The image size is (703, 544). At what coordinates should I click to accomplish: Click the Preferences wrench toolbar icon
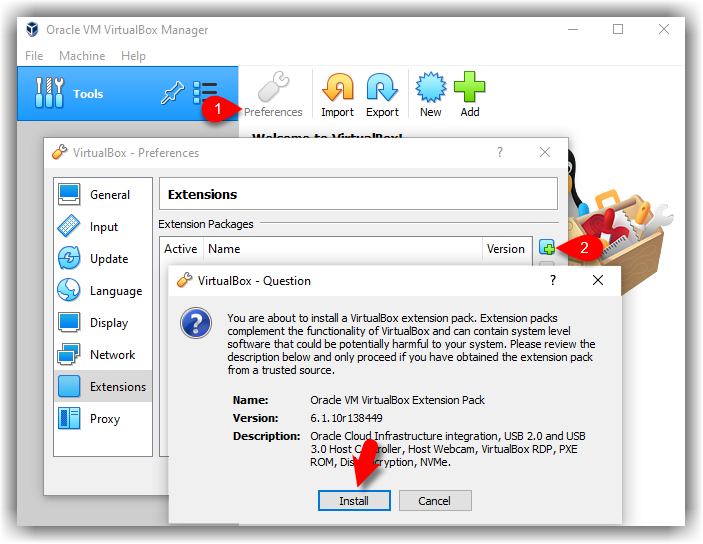coord(273,94)
